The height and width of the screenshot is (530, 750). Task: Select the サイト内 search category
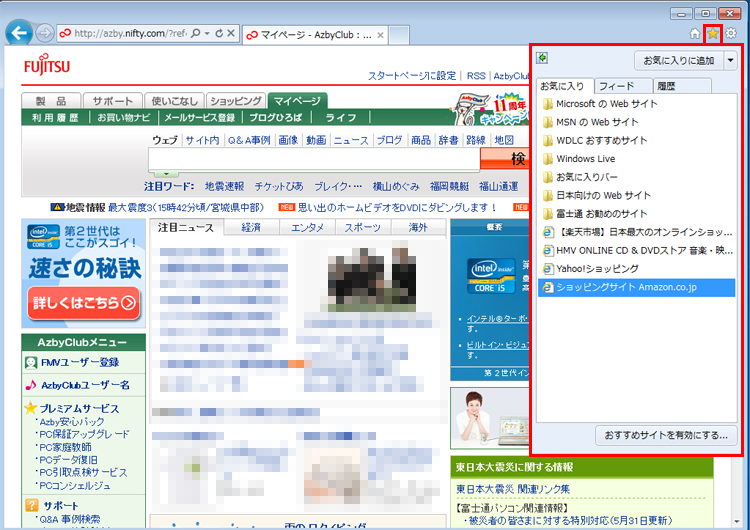pyautogui.click(x=202, y=140)
